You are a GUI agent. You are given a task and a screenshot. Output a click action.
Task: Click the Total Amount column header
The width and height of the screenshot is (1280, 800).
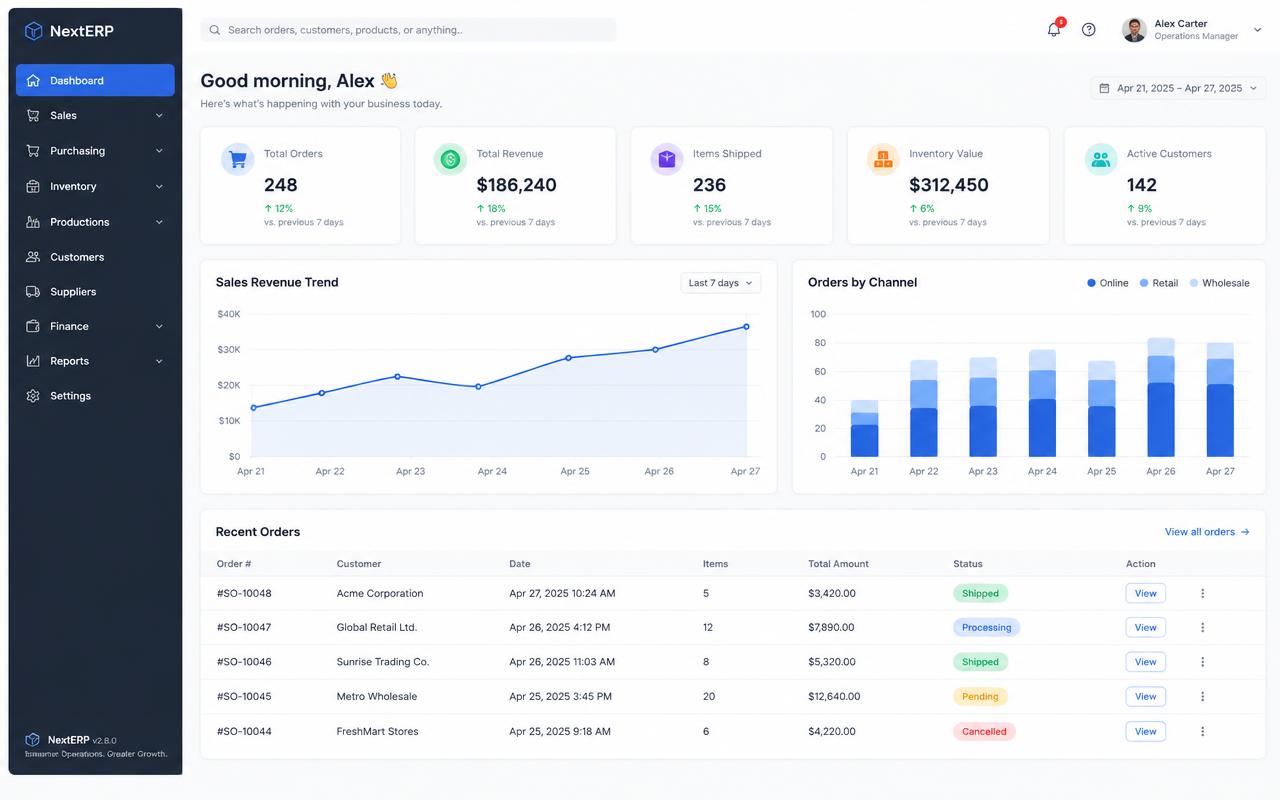[838, 564]
